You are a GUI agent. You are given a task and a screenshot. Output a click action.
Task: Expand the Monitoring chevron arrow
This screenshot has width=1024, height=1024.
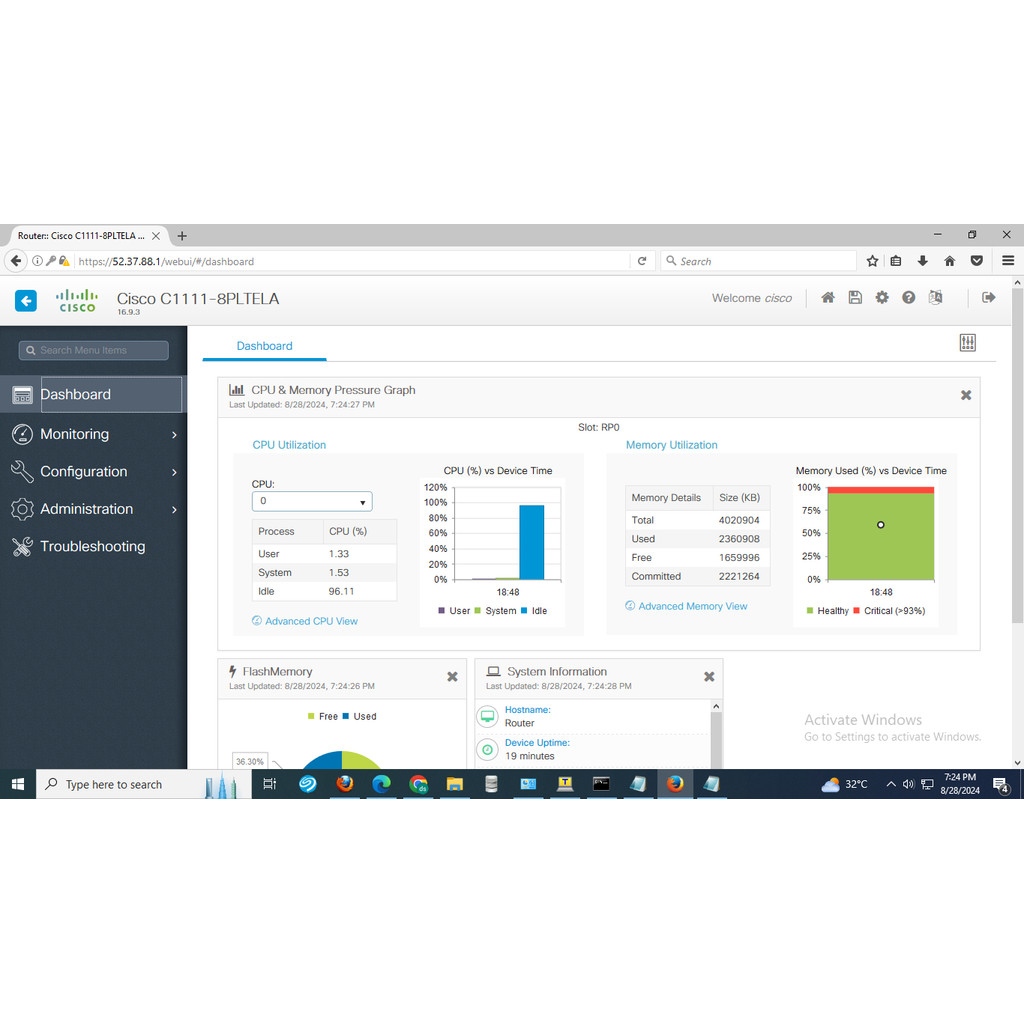point(174,435)
